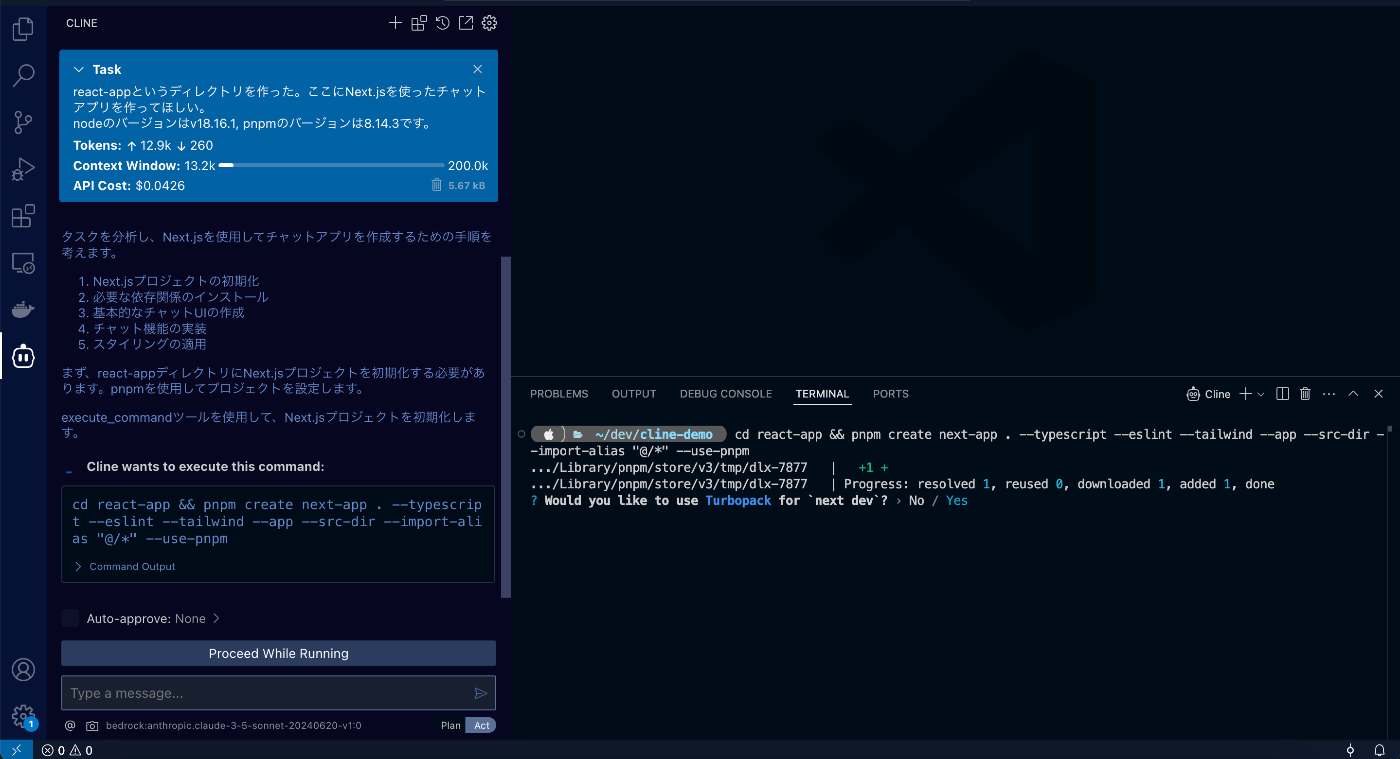Click the CLINE panel title

(x=82, y=23)
